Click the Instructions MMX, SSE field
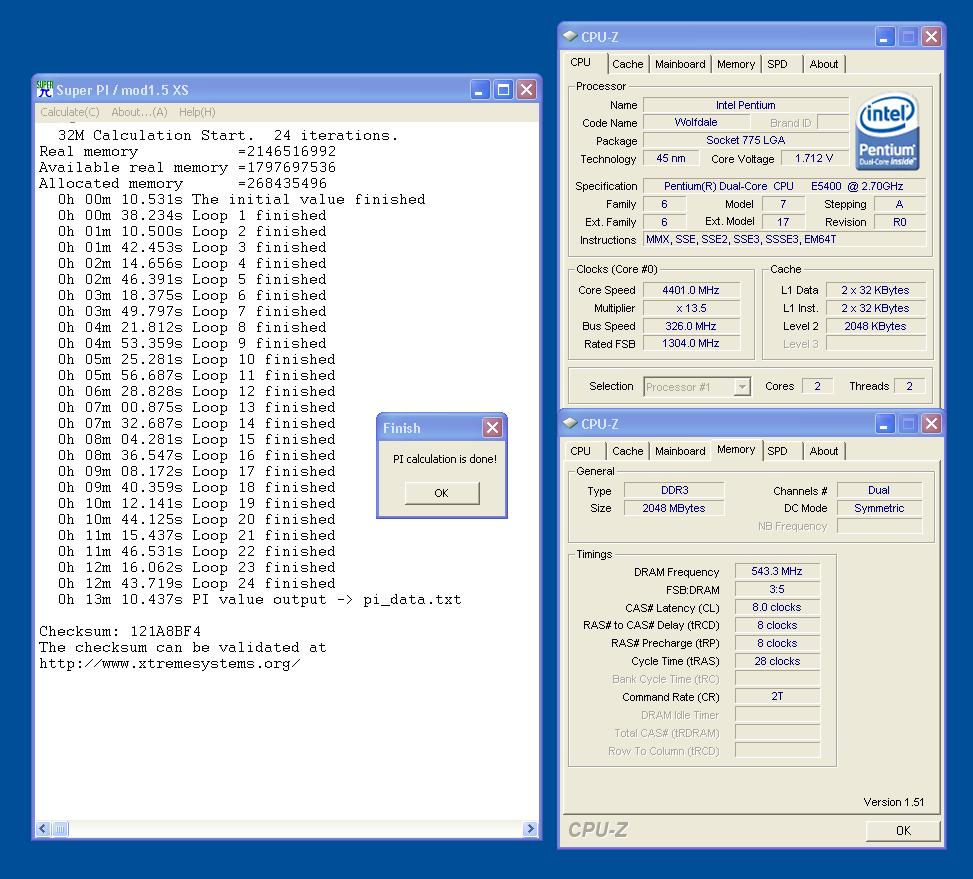 (785, 239)
